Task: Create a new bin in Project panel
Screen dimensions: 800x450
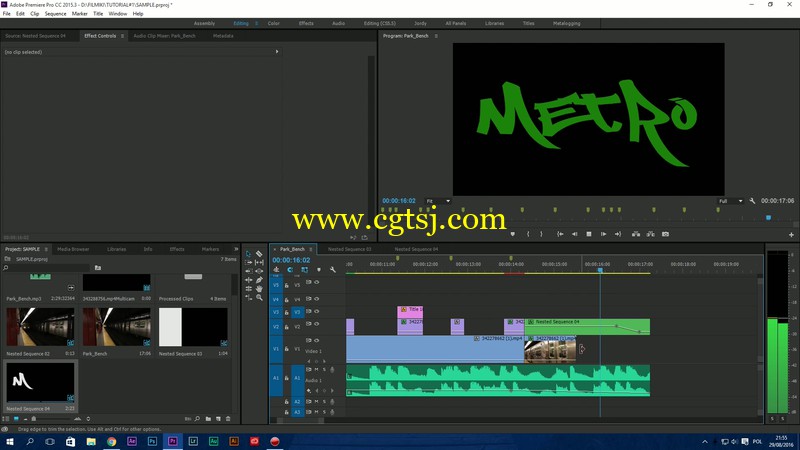Action: coord(208,419)
